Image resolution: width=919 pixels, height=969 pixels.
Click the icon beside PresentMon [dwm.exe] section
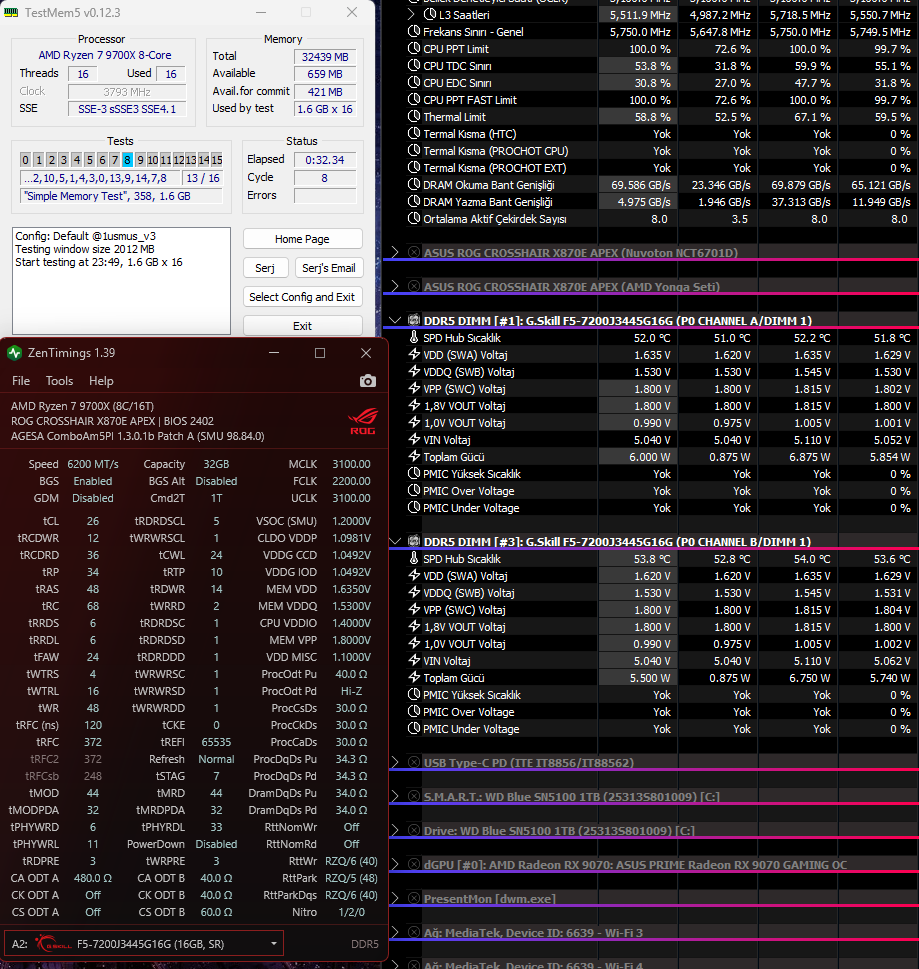tap(414, 898)
